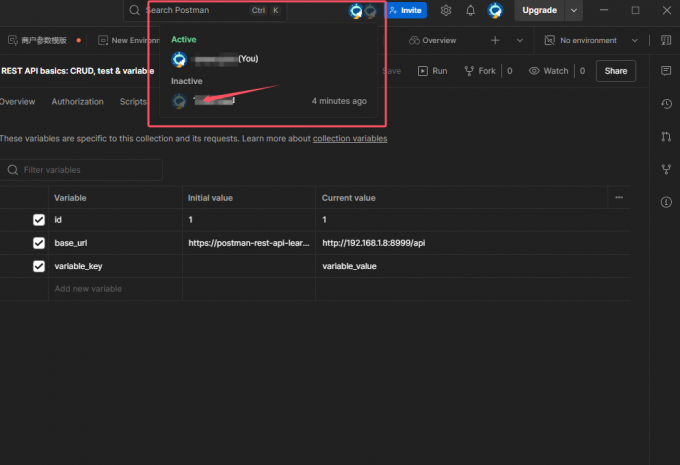The height and width of the screenshot is (465, 680).
Task: Click the active collaborator avatar in header
Action: pos(356,11)
